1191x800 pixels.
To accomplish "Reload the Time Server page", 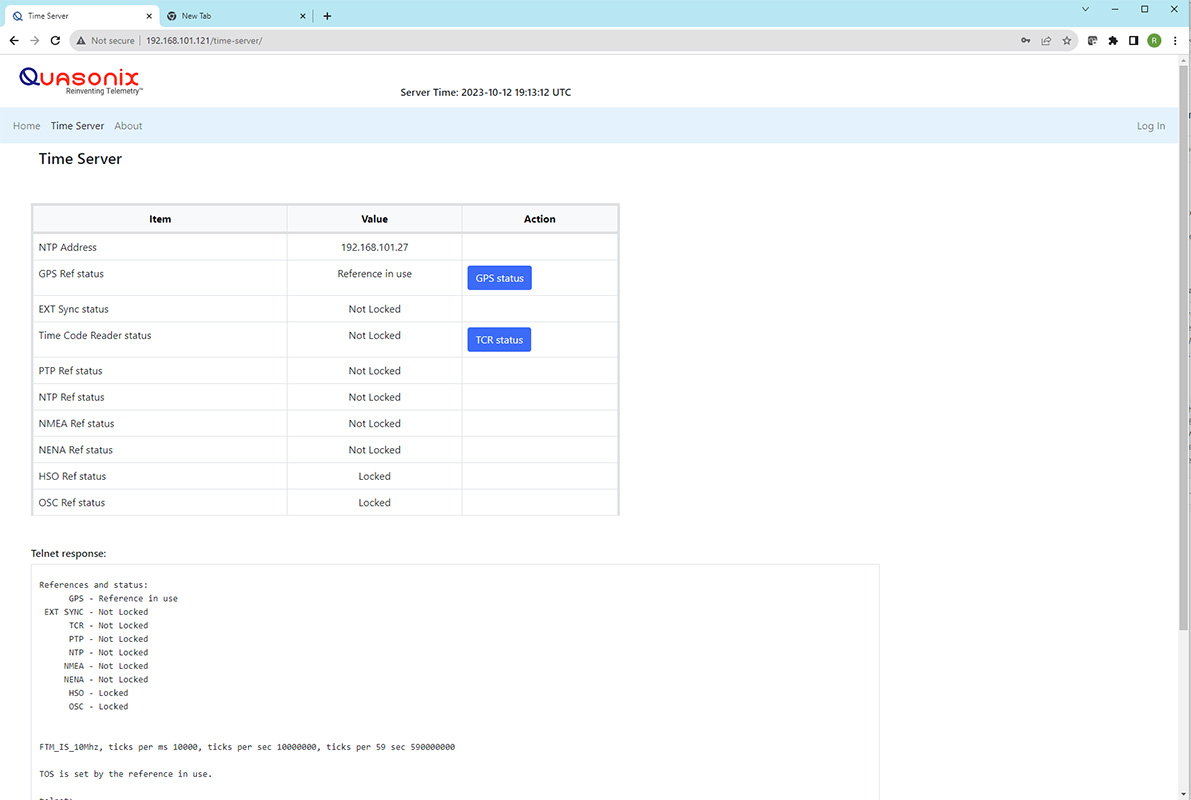I will point(56,41).
